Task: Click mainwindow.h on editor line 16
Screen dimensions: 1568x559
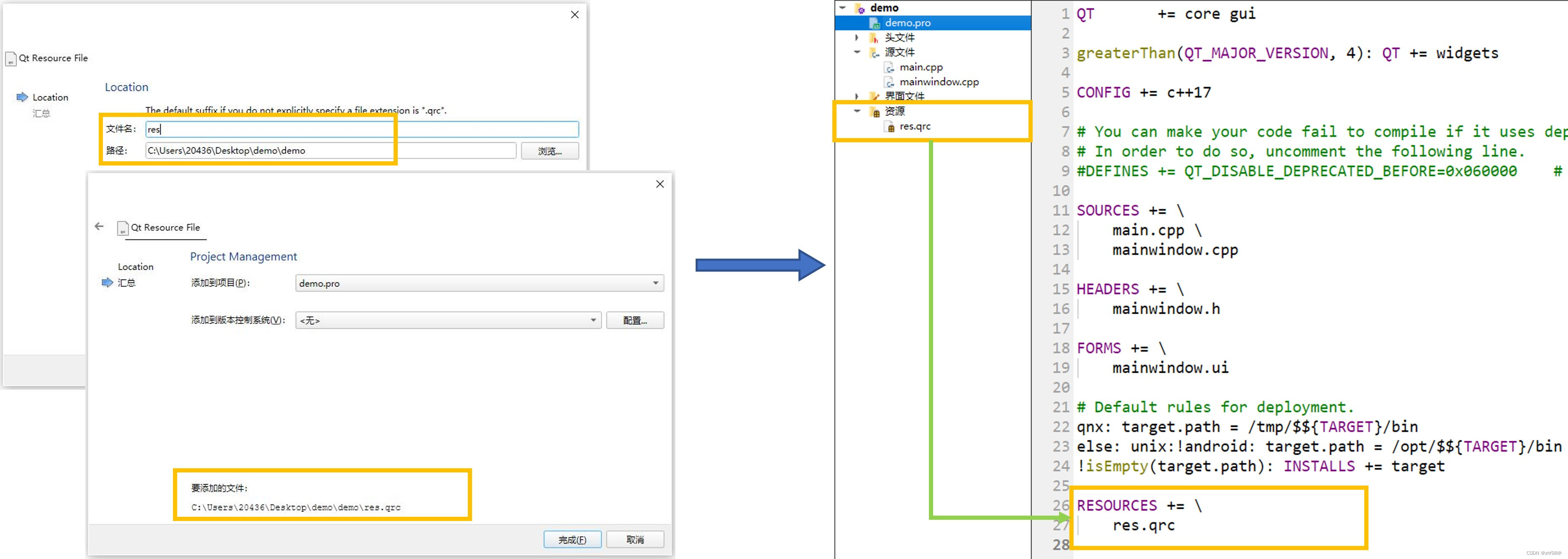Action: (1166, 309)
